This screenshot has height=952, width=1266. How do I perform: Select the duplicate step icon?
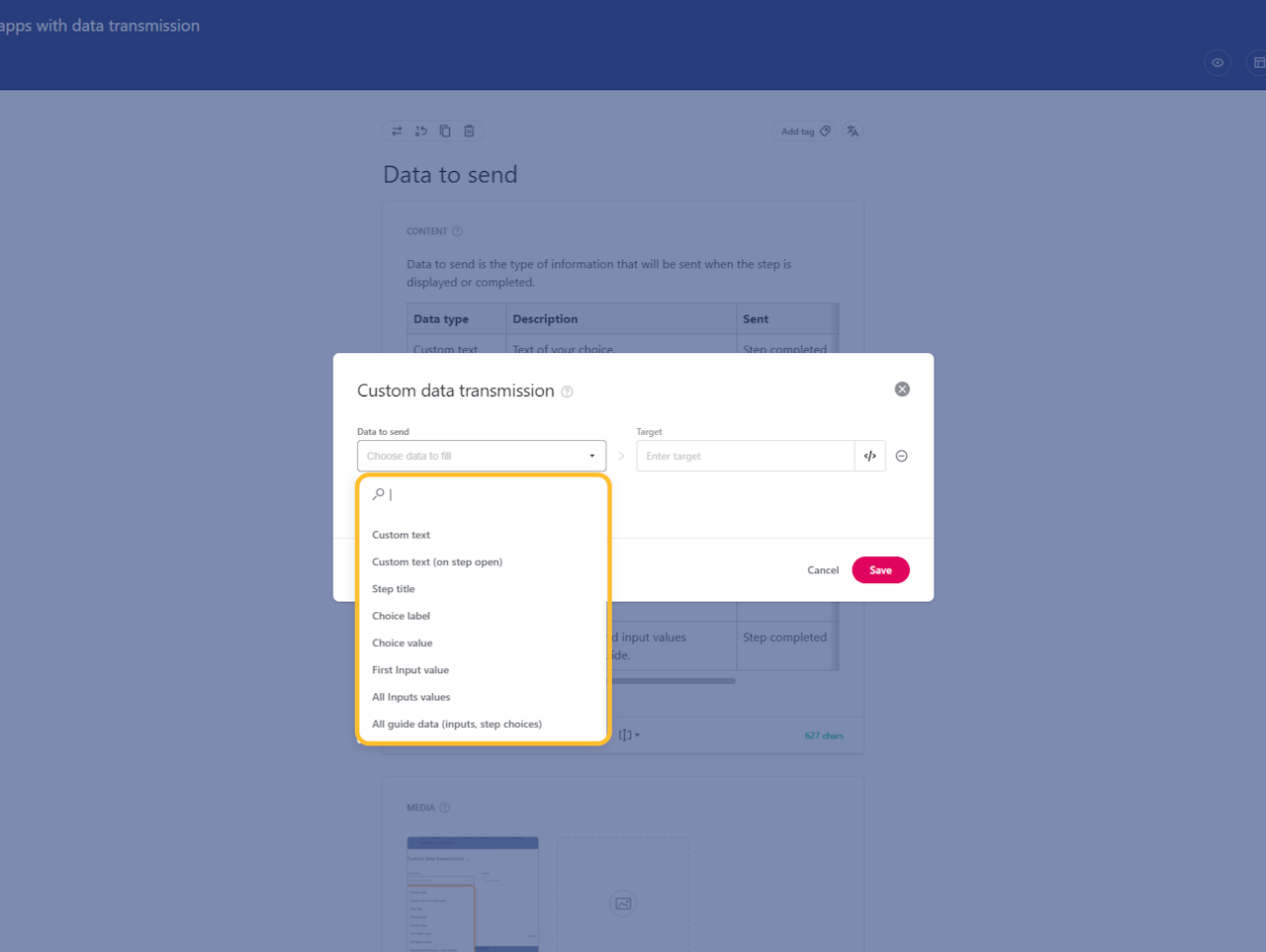point(444,130)
